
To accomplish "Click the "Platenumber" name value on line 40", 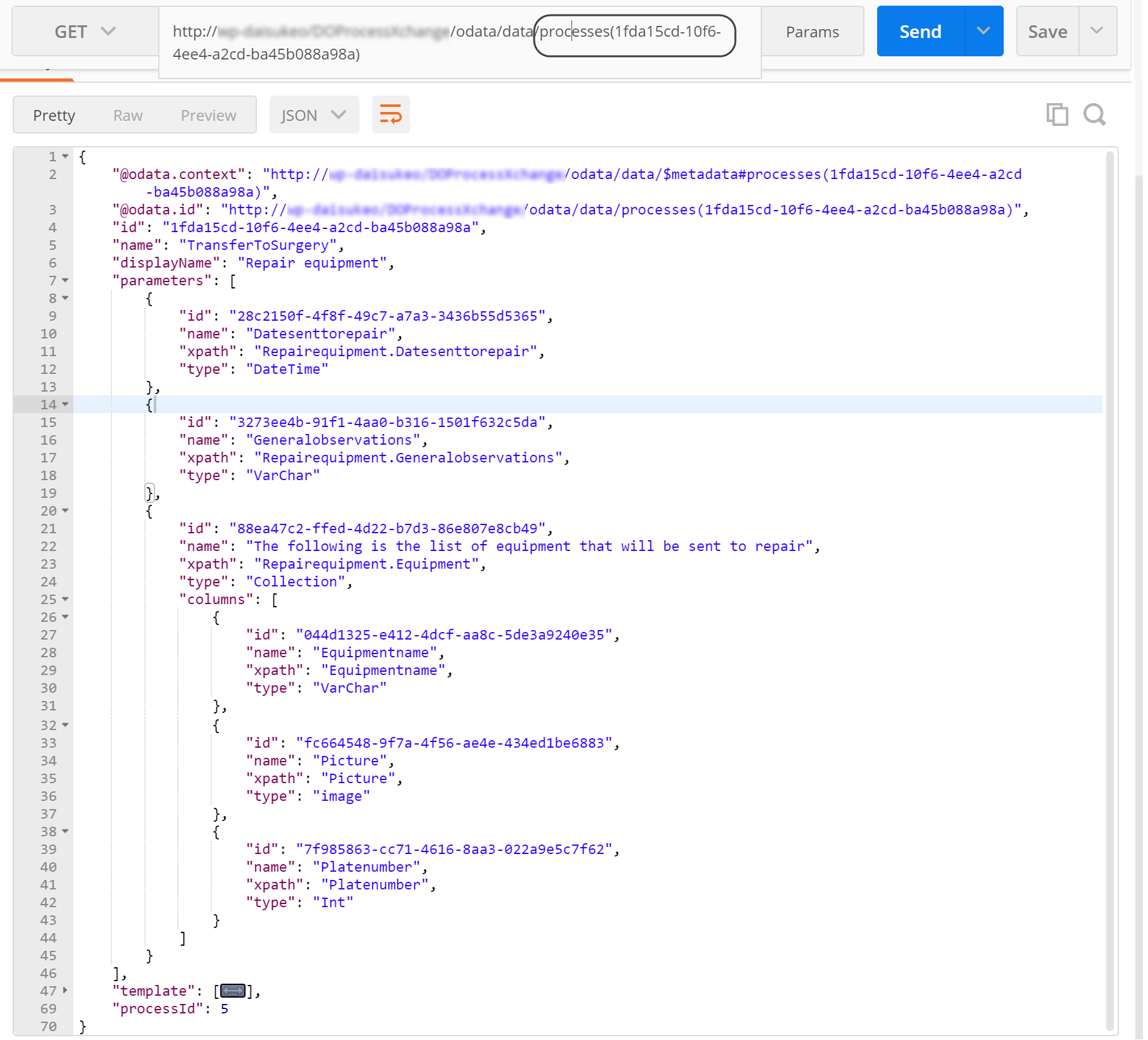I will pyautogui.click(x=366, y=867).
